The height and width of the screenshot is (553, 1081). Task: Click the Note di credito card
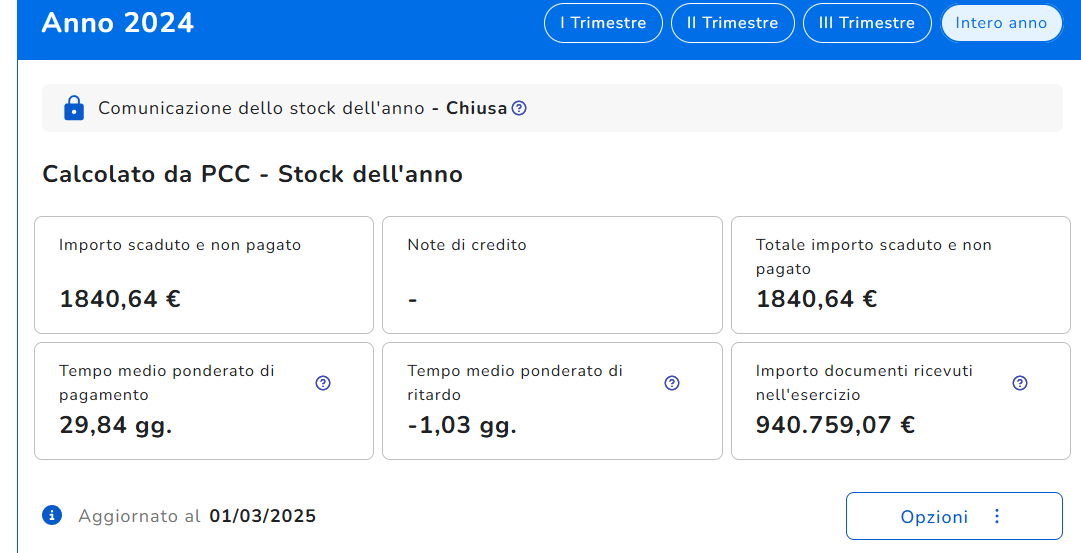point(552,275)
